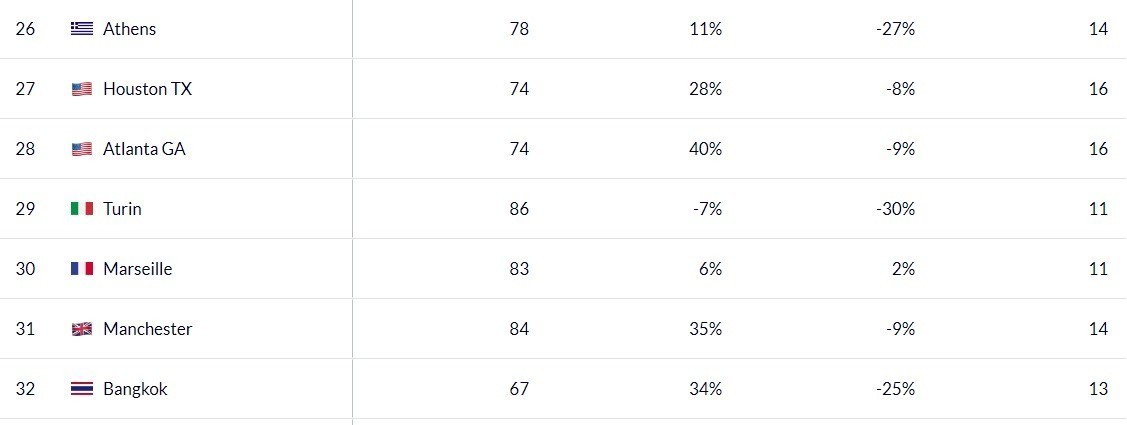Open the Manchester city link
This screenshot has height=425, width=1127.
click(x=147, y=329)
